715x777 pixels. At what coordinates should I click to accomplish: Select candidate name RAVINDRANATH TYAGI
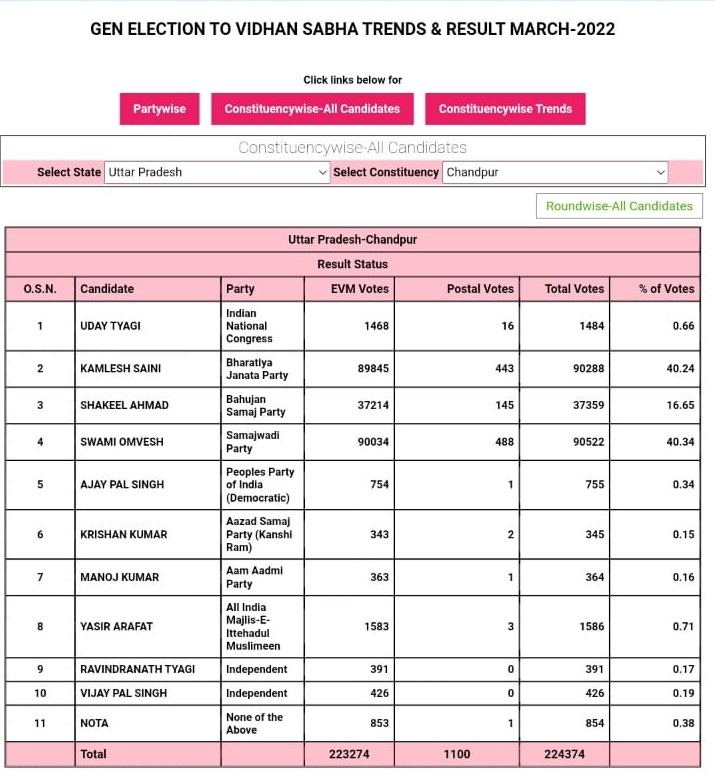point(138,669)
